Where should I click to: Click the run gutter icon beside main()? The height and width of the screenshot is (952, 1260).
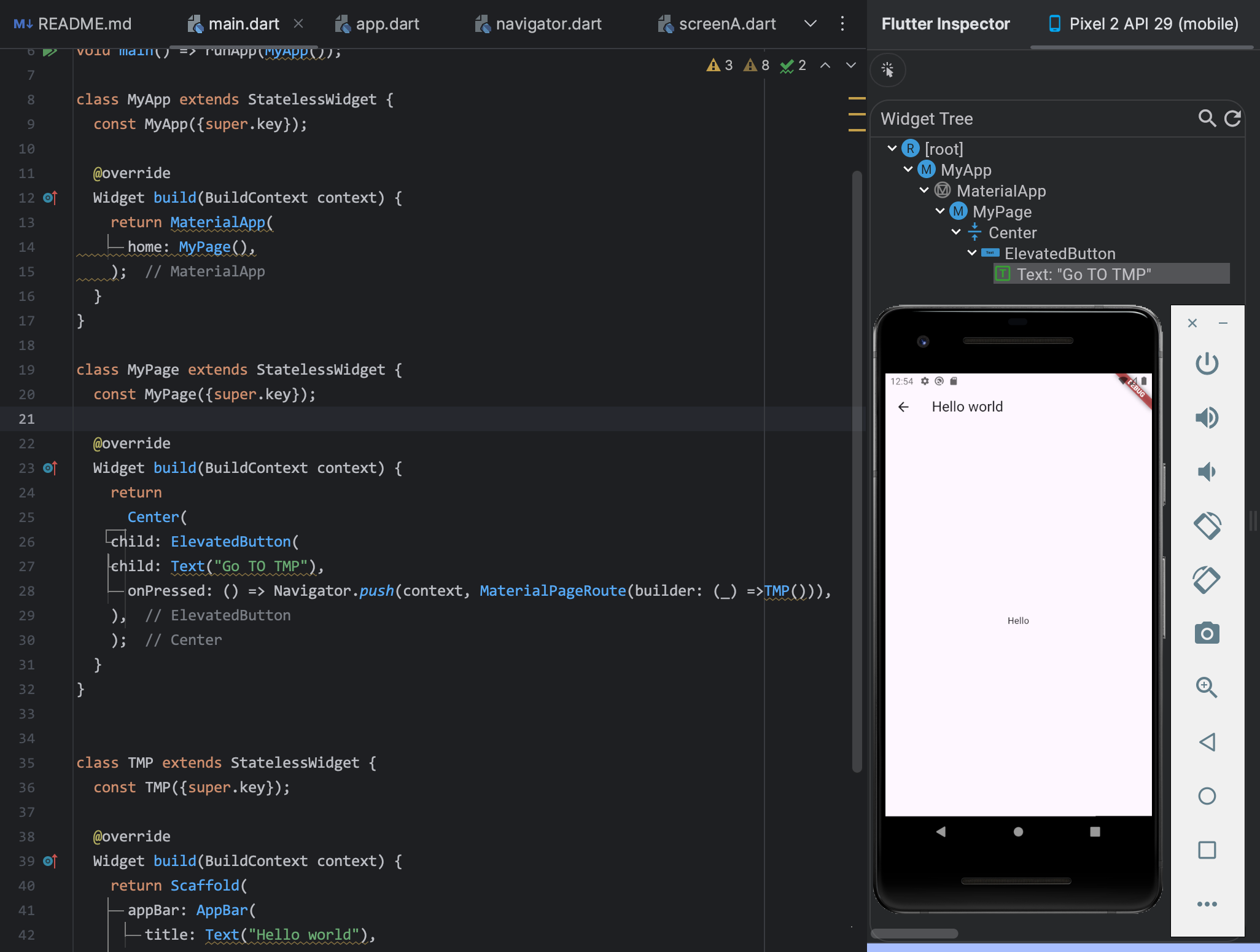pos(50,52)
